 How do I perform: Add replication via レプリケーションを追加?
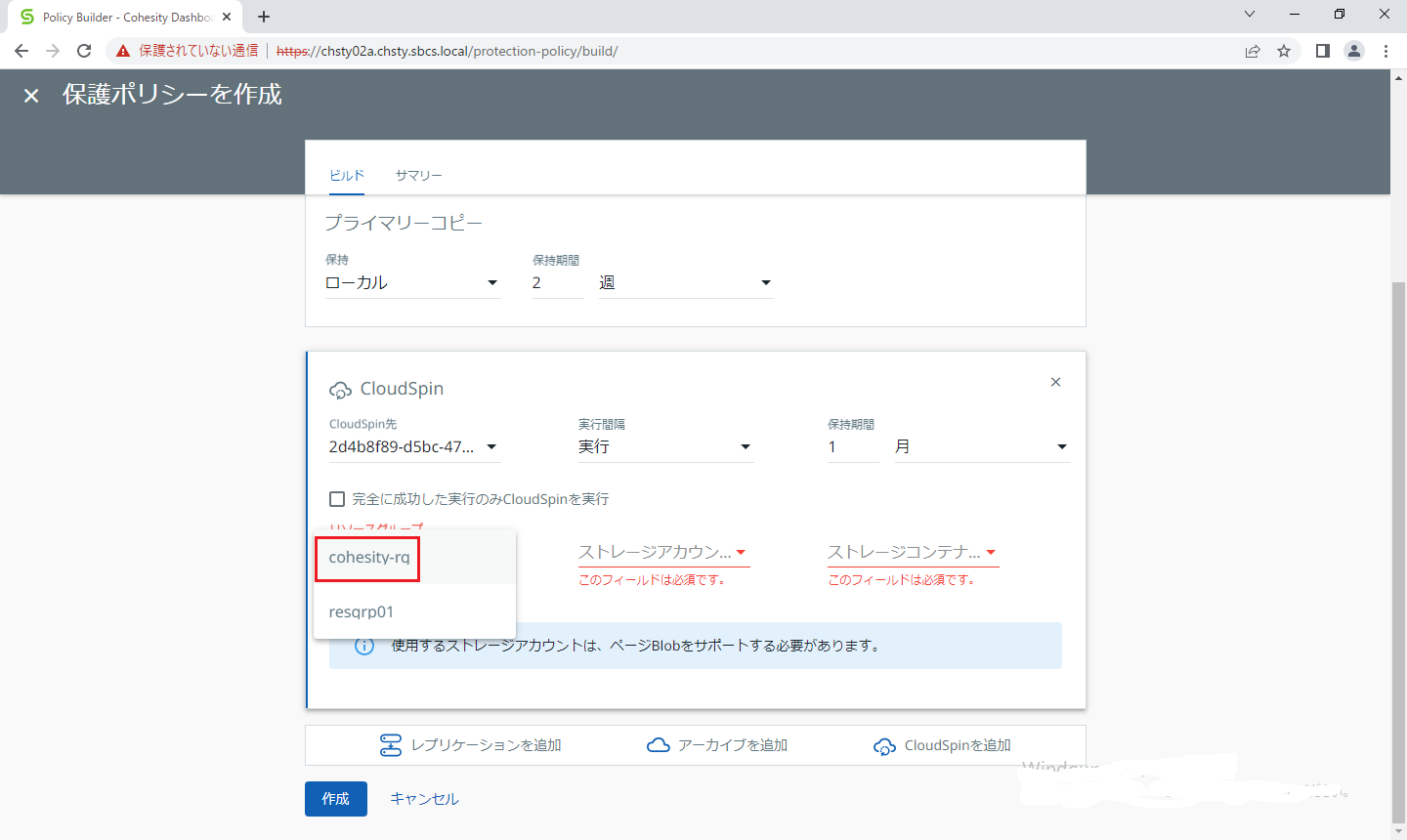486,745
